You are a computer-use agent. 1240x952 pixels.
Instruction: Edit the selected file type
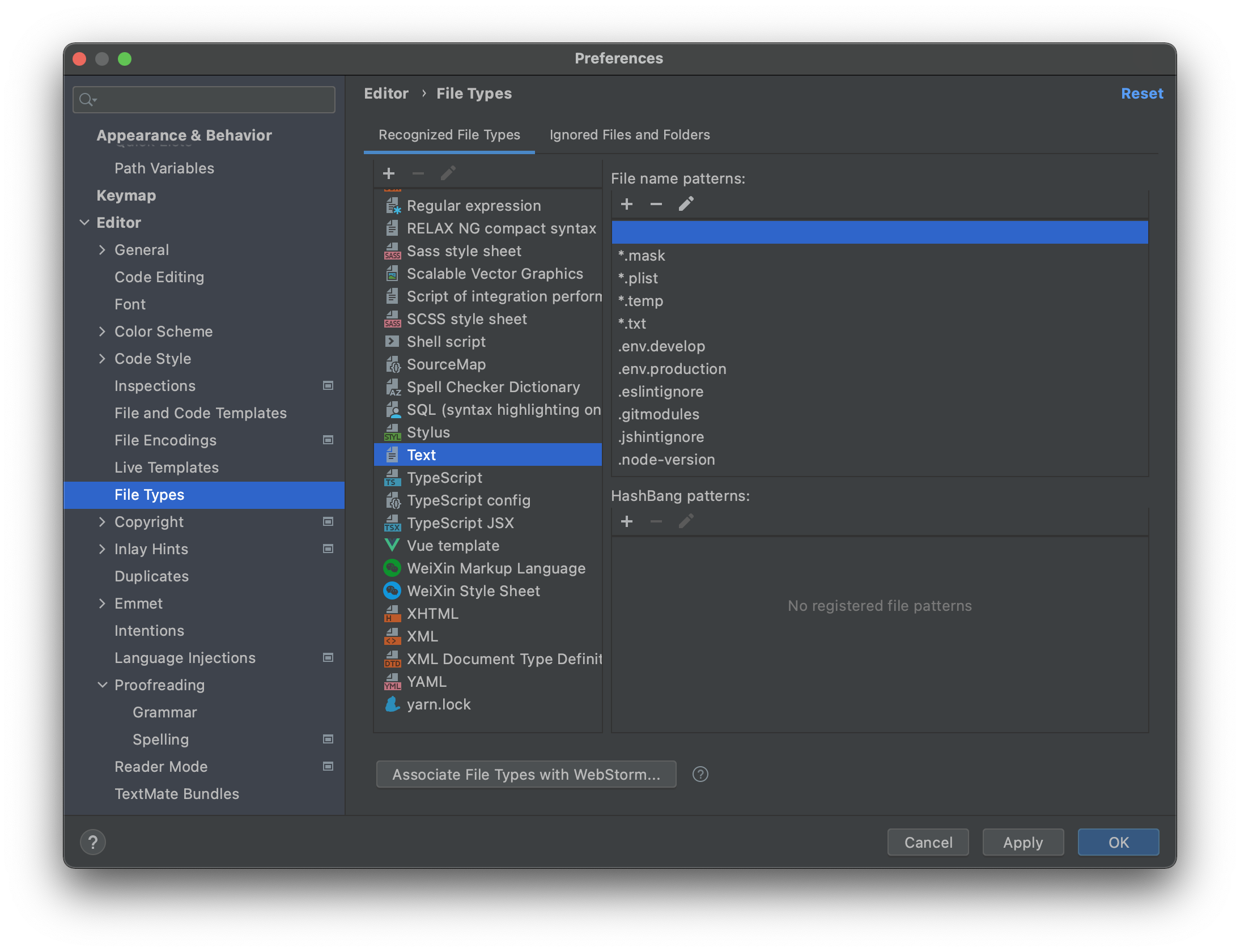coord(448,173)
